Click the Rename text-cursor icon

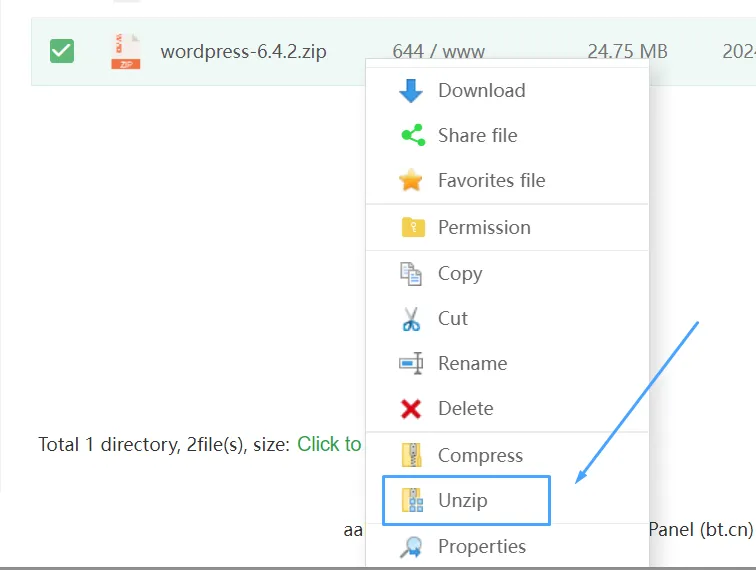tap(411, 363)
